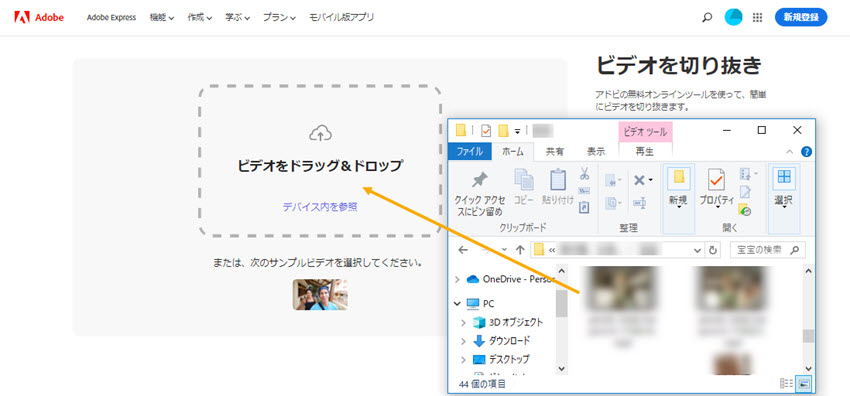The height and width of the screenshot is (396, 850).
Task: Refresh the Explorer folder
Action: (713, 251)
